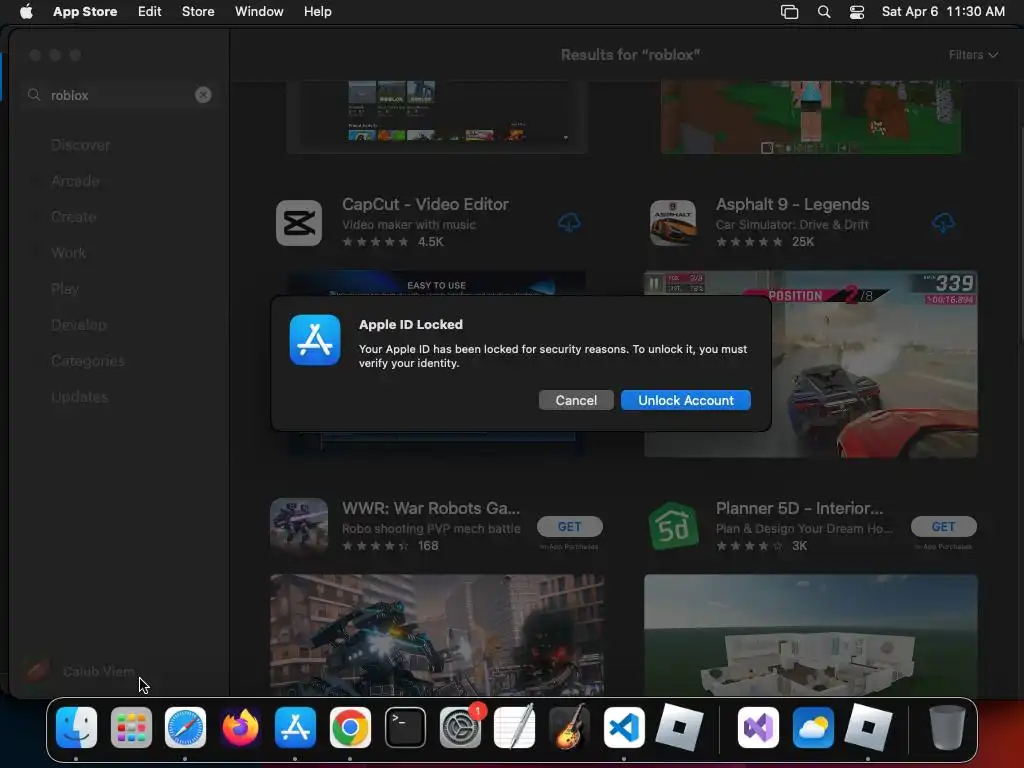This screenshot has height=768, width=1024.
Task: Open Google Chrome from the dock
Action: [x=350, y=727]
